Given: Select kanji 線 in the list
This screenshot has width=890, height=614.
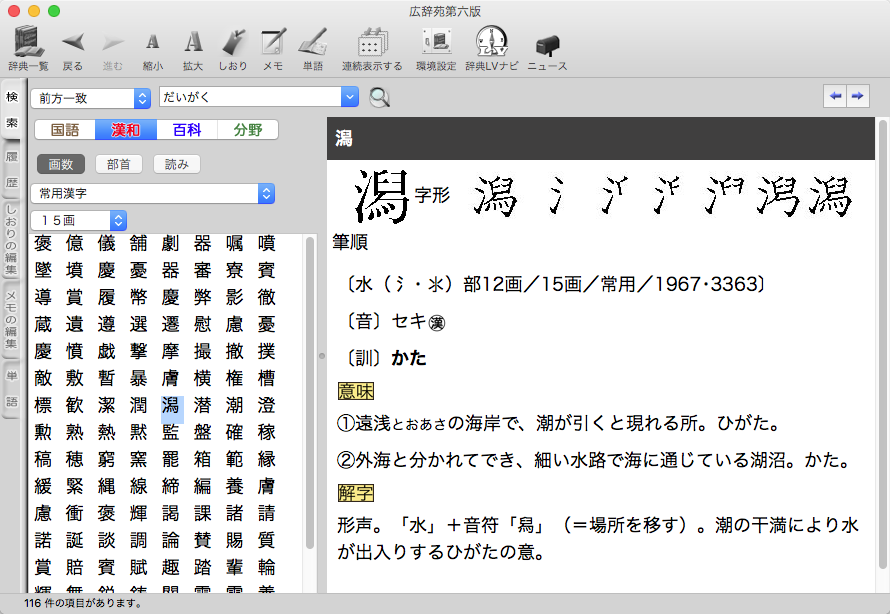Looking at the screenshot, I should [x=138, y=486].
